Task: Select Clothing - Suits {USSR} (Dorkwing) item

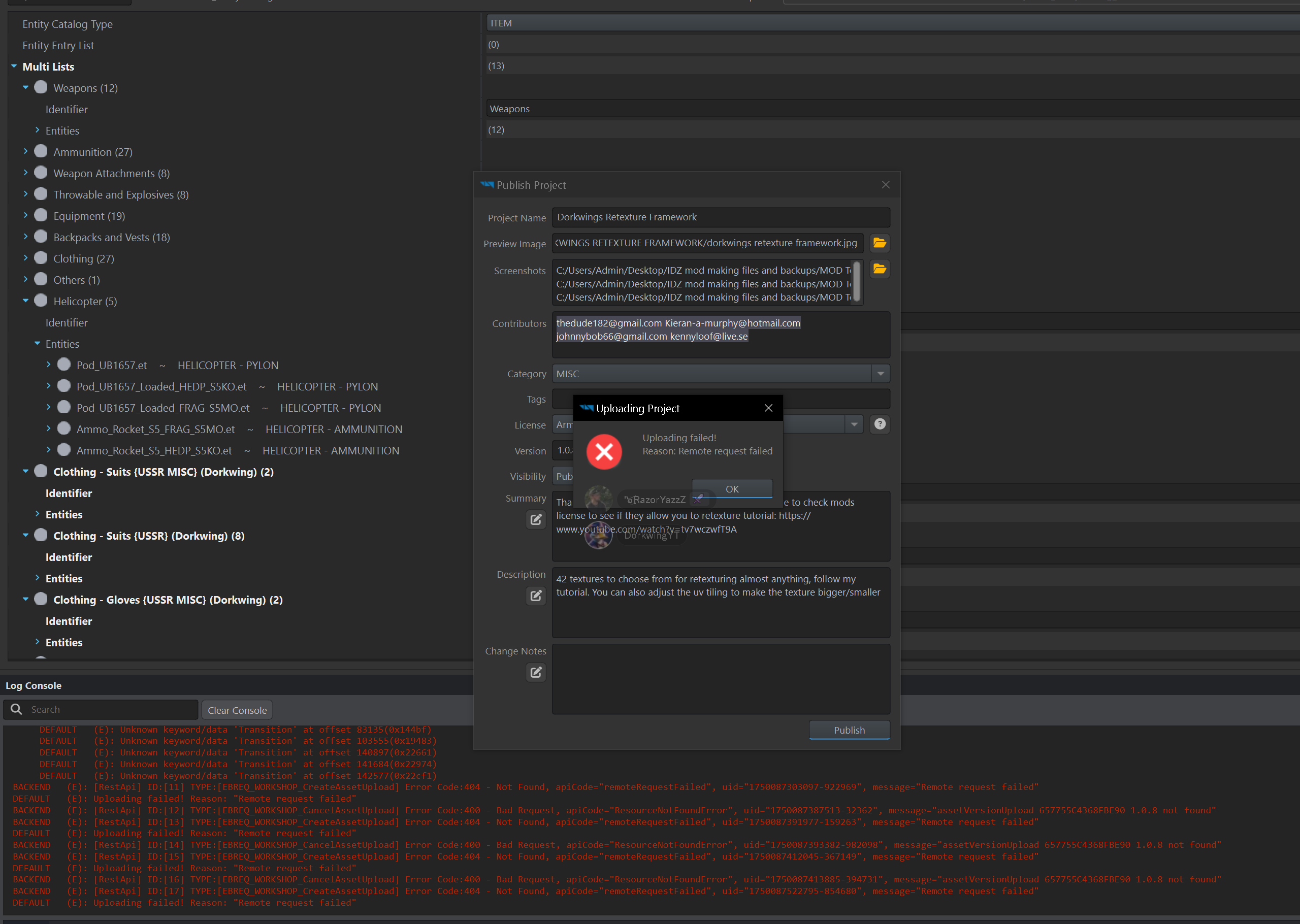Action: 148,536
